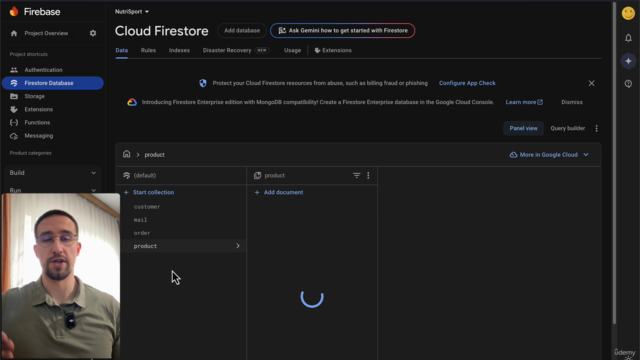Open Storage in sidebar
The height and width of the screenshot is (360, 640).
pyautogui.click(x=34, y=96)
